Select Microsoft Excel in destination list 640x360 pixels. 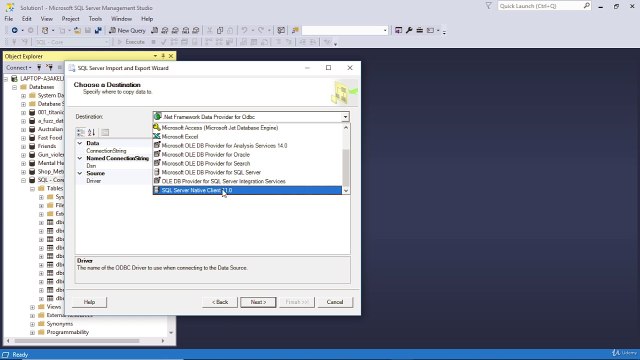click(247, 137)
